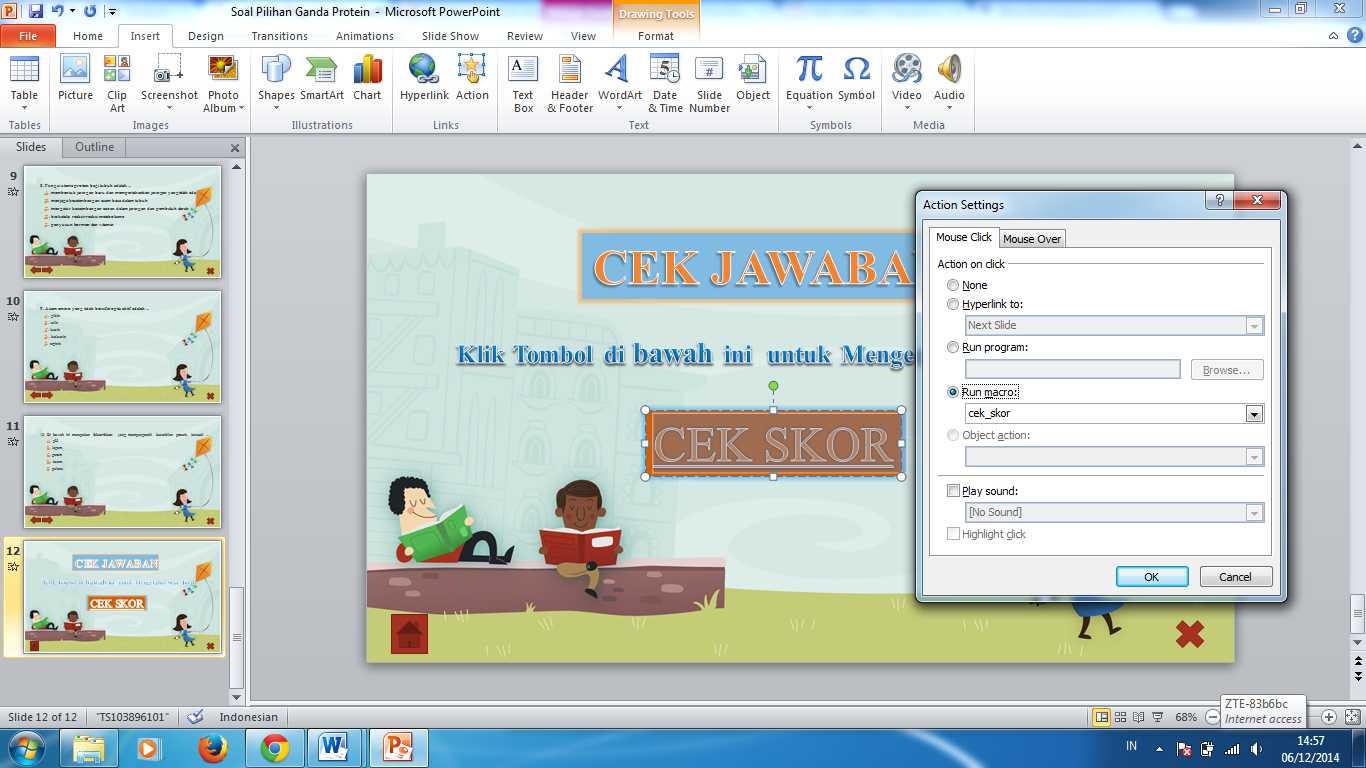Click the Hyperlink icon in Links group
1366x768 pixels.
[x=424, y=70]
